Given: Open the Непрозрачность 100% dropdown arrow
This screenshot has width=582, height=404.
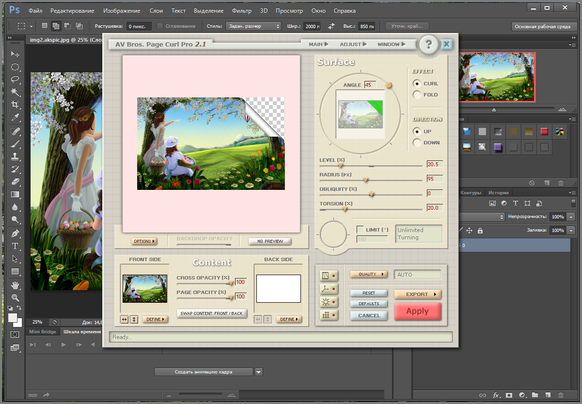Looking at the screenshot, I should tap(571, 217).
